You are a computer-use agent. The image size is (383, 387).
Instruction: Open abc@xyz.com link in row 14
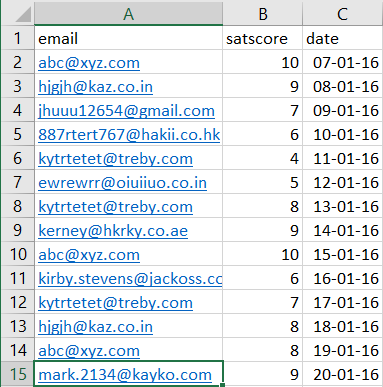pyautogui.click(x=89, y=351)
